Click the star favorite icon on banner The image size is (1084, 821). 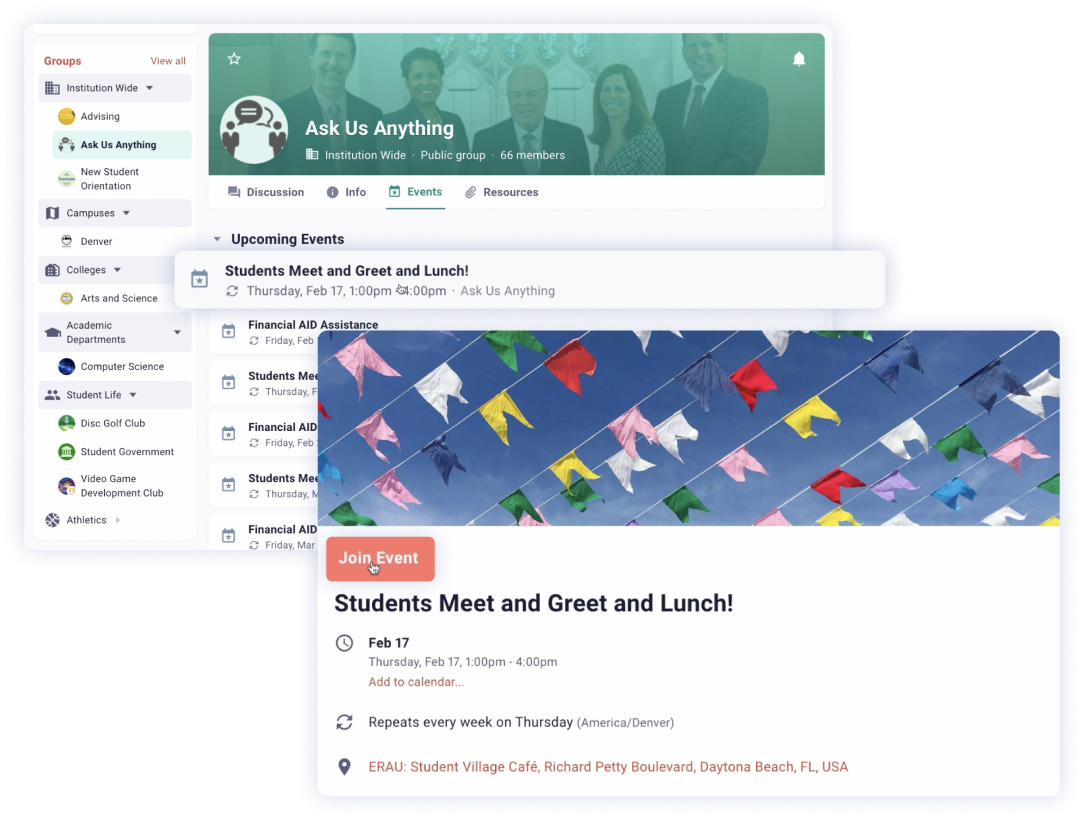234,59
